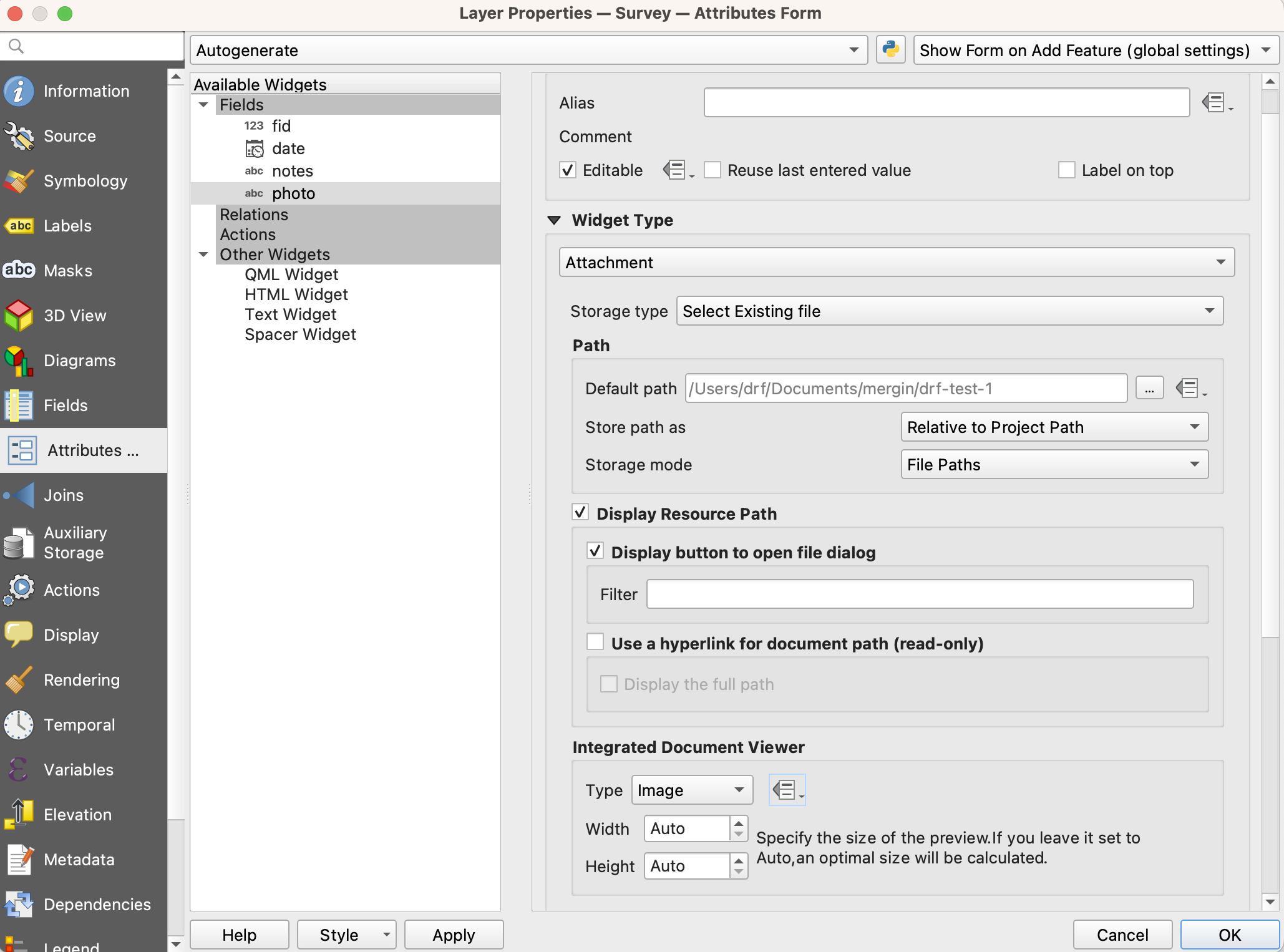This screenshot has height=952, width=1284.
Task: Open data-defined override for Editable
Action: 678,170
